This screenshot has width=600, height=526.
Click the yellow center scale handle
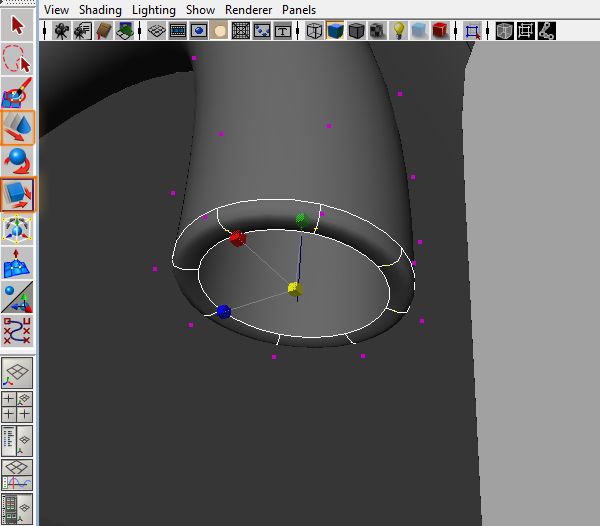295,289
